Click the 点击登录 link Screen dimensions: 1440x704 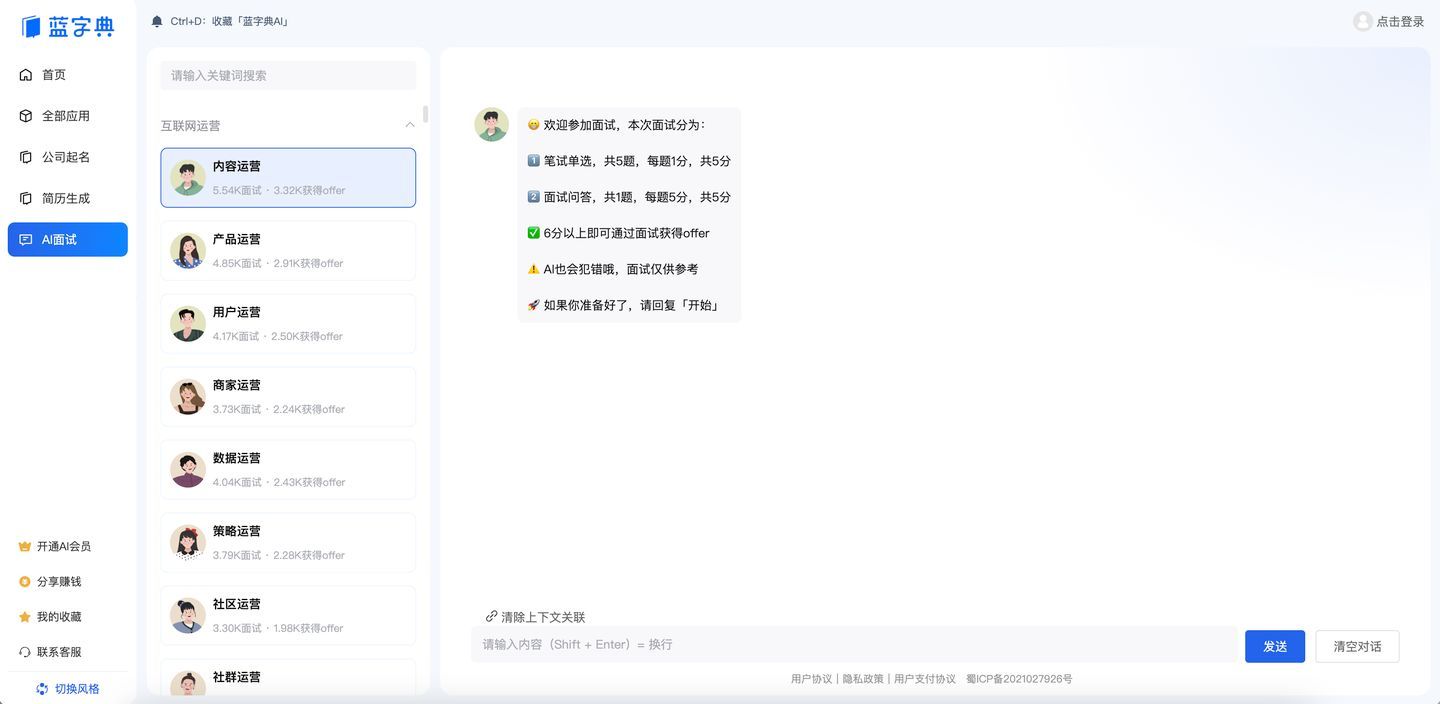click(1400, 21)
